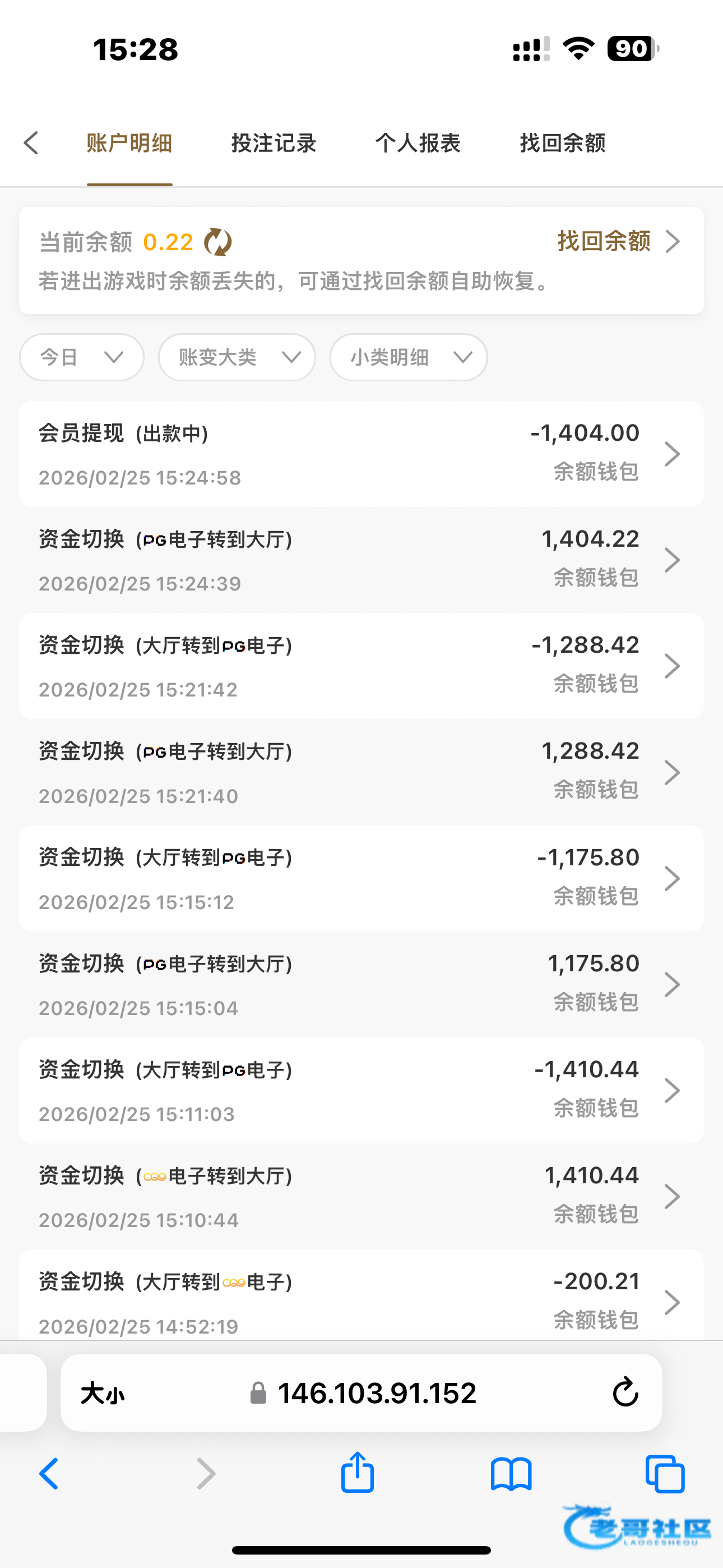Switch to the 投注记录 tab
The width and height of the screenshot is (723, 1568).
point(274,144)
